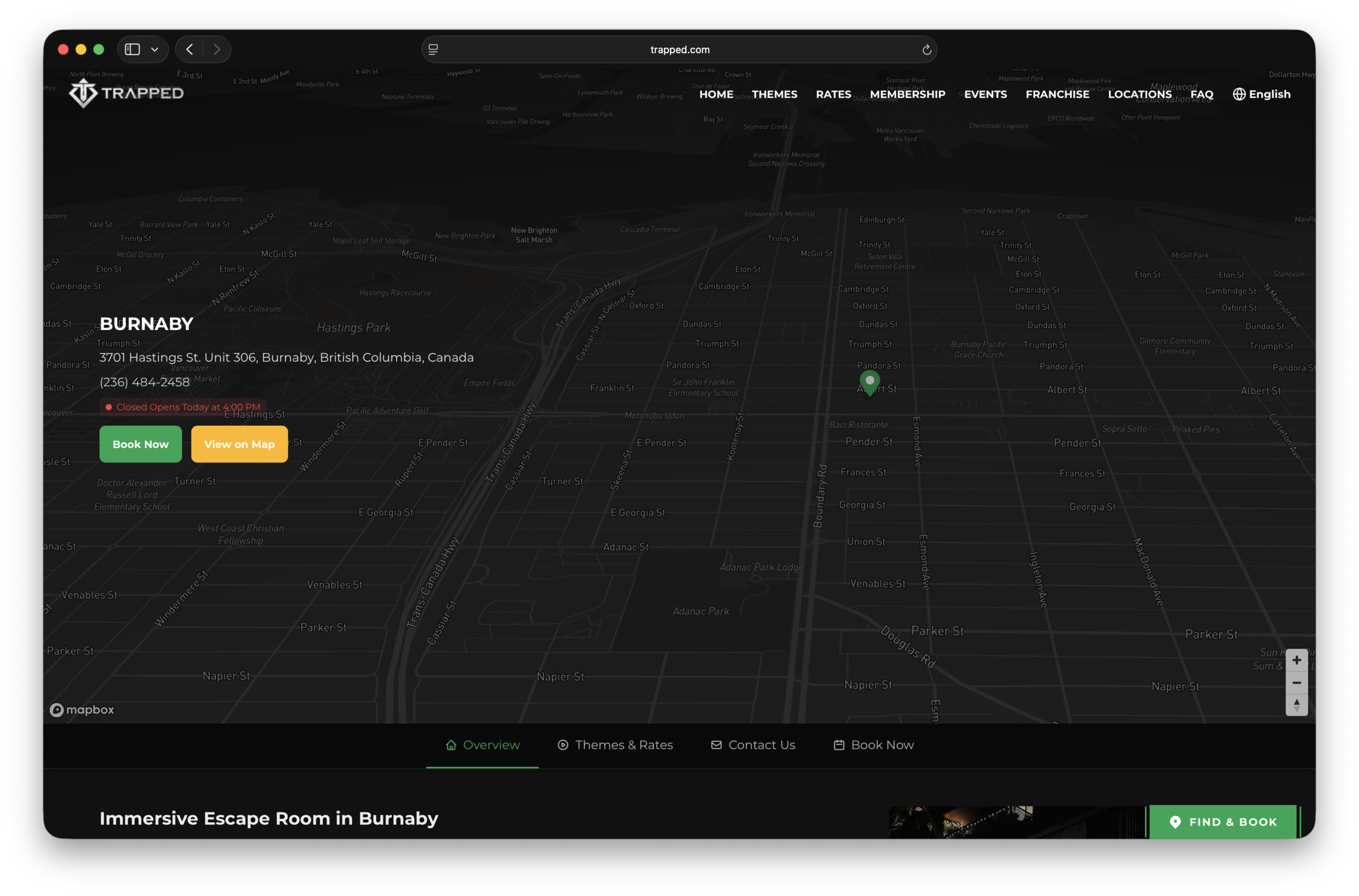
Task: Focus the trapped.com address field
Action: 679,50
